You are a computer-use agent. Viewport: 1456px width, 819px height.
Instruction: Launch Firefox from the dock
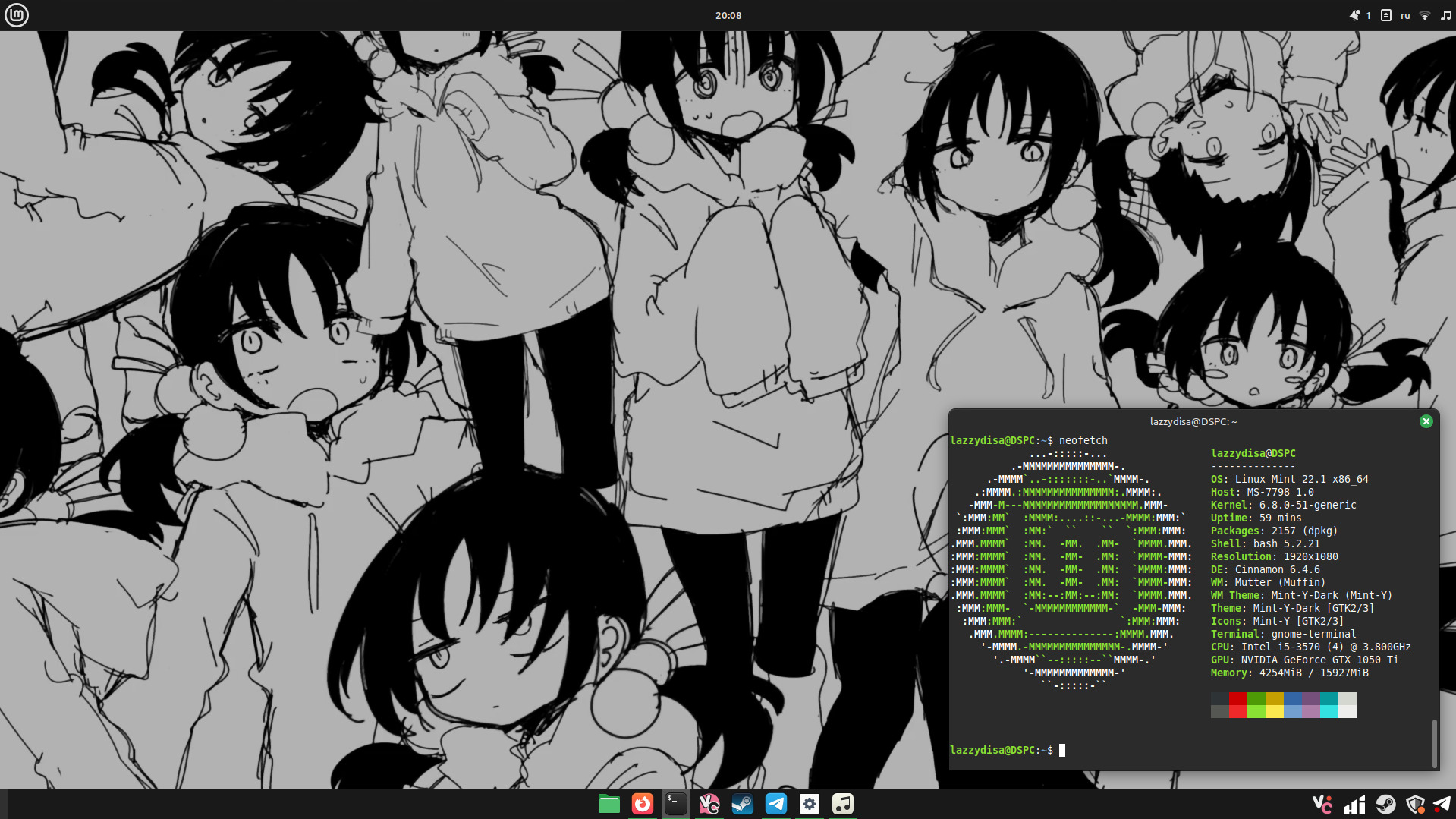642,804
